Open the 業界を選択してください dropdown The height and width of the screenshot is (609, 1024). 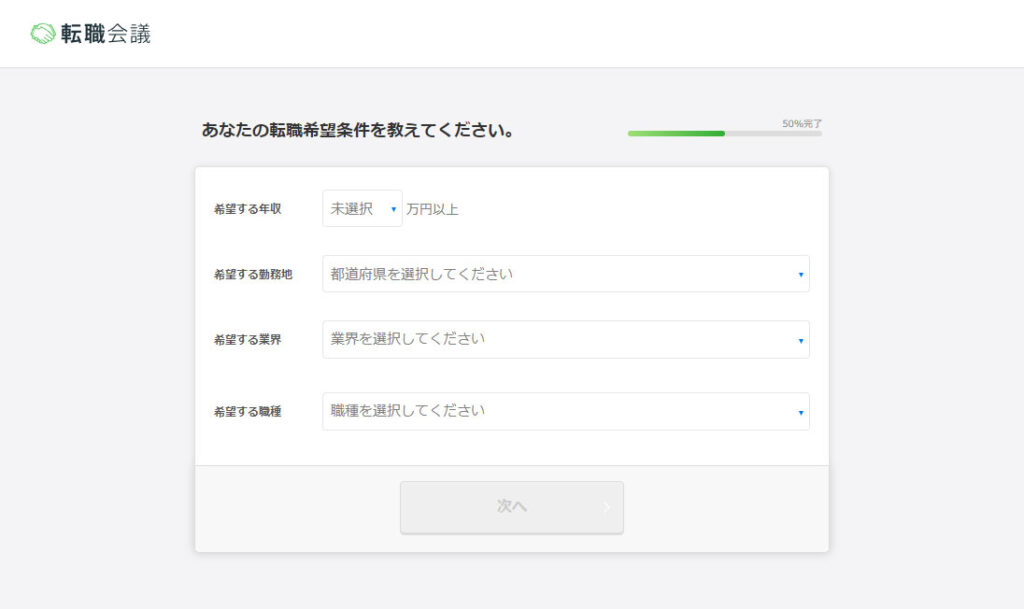(565, 339)
